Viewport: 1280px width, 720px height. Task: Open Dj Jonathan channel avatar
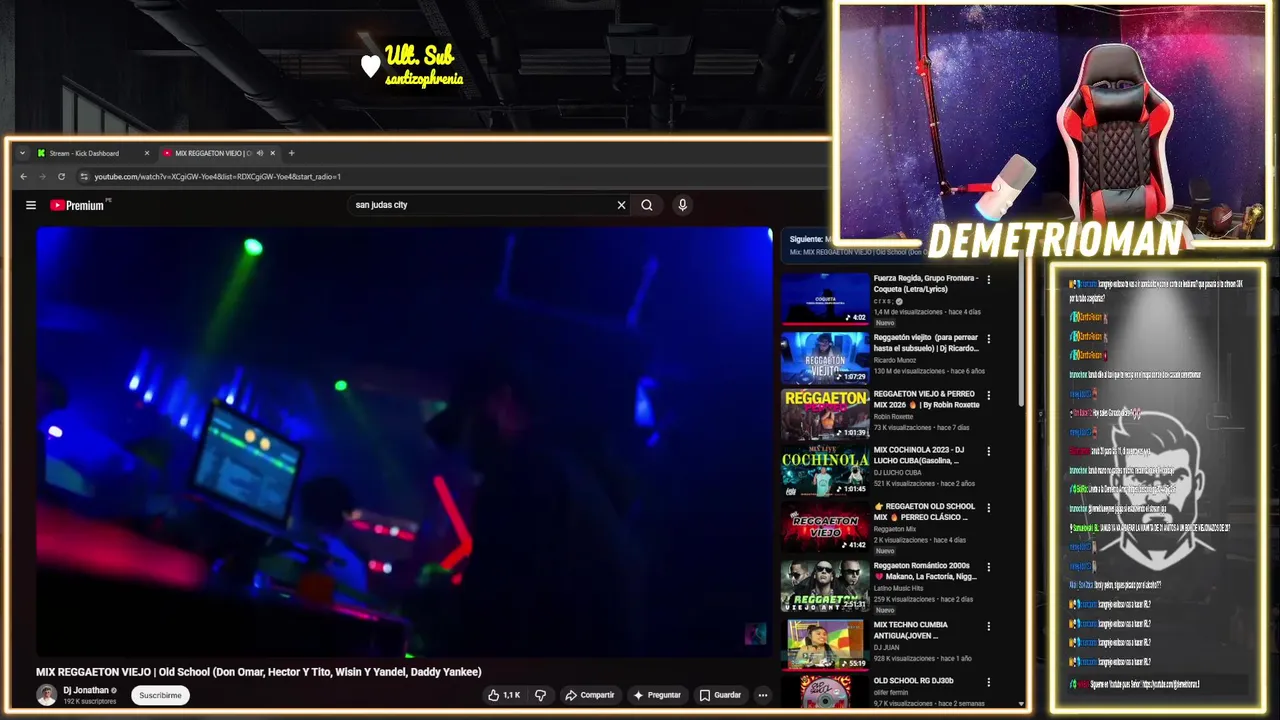[46, 695]
